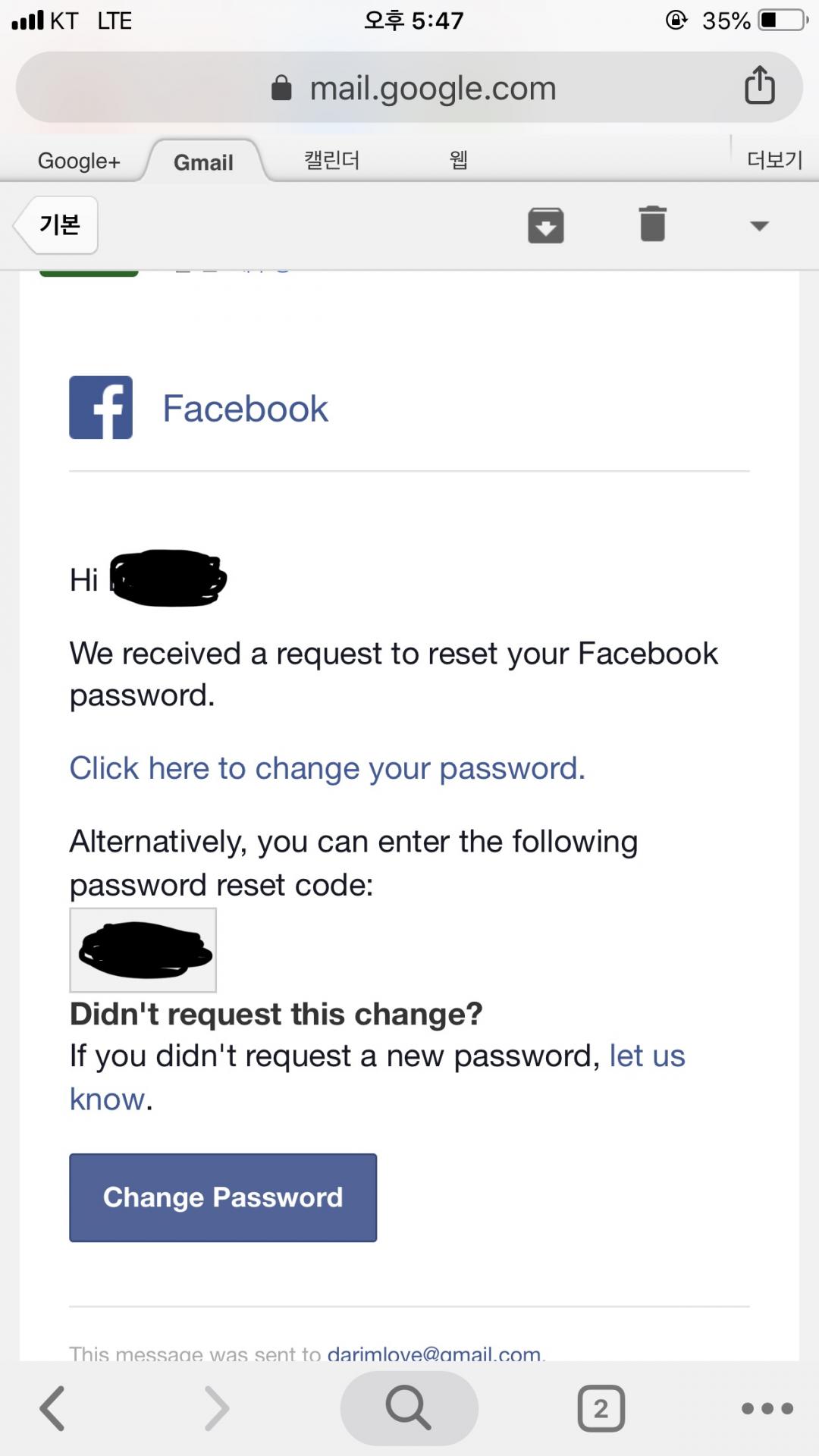Open the browser search button
819x1456 pixels.
[x=409, y=1408]
